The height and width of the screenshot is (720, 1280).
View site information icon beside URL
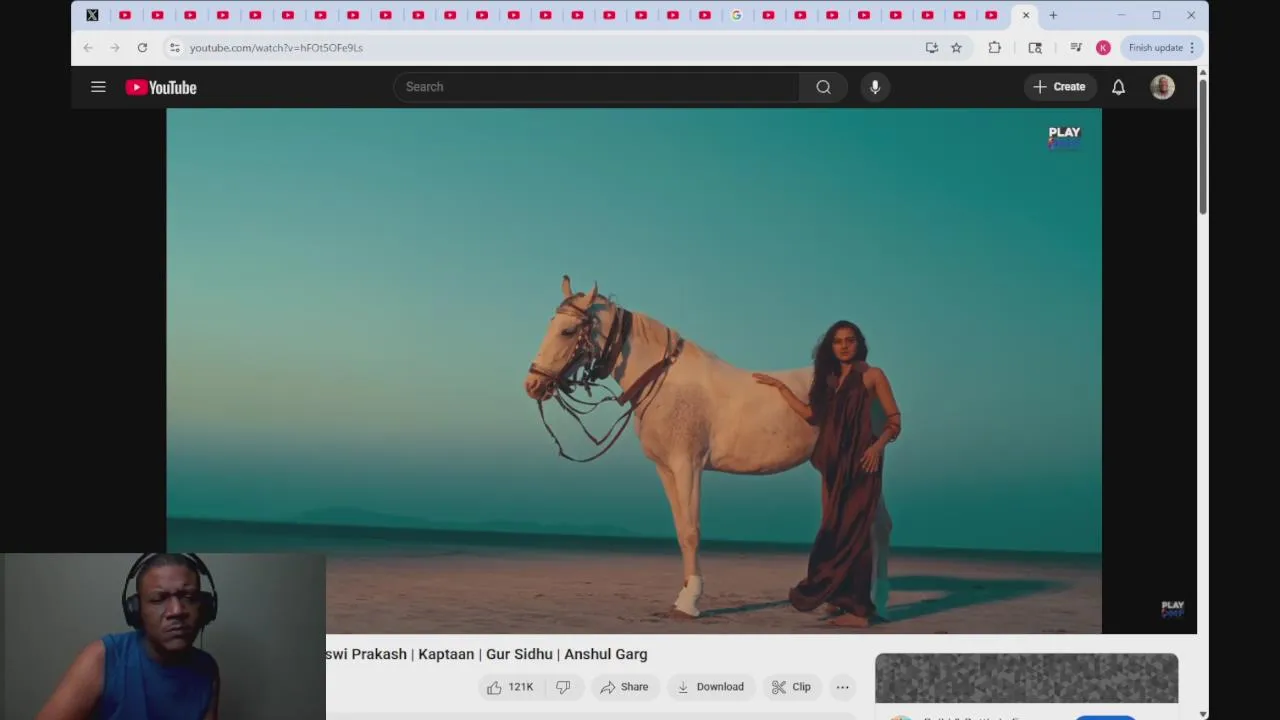coord(174,47)
